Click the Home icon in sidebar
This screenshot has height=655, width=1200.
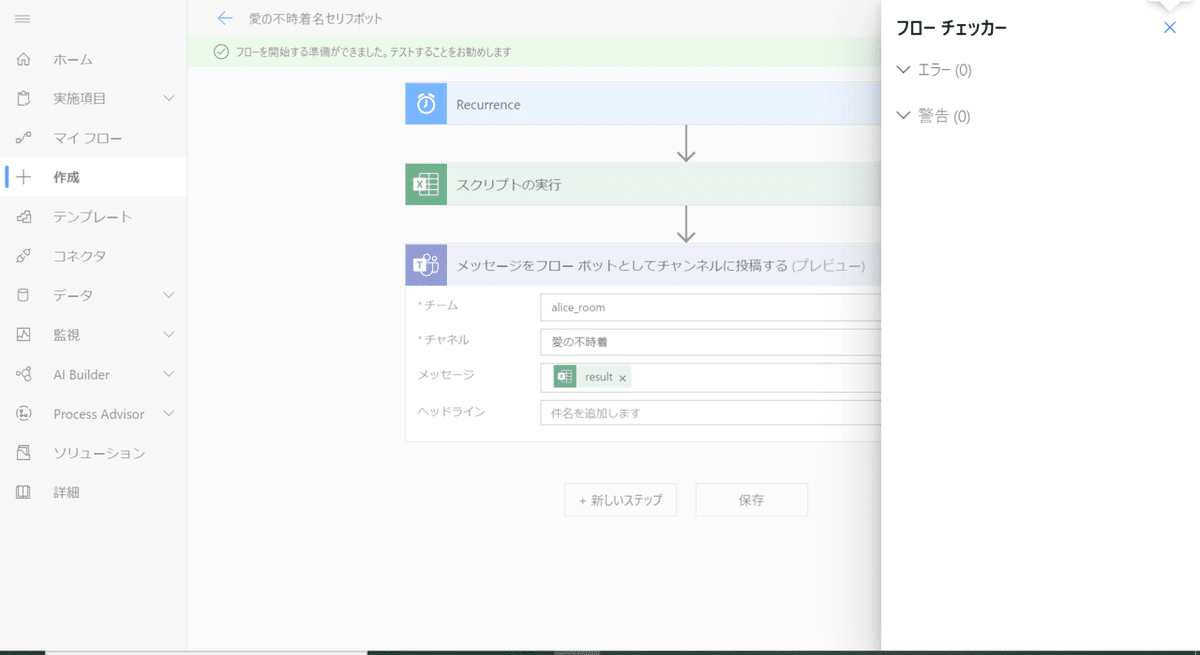coord(24,59)
